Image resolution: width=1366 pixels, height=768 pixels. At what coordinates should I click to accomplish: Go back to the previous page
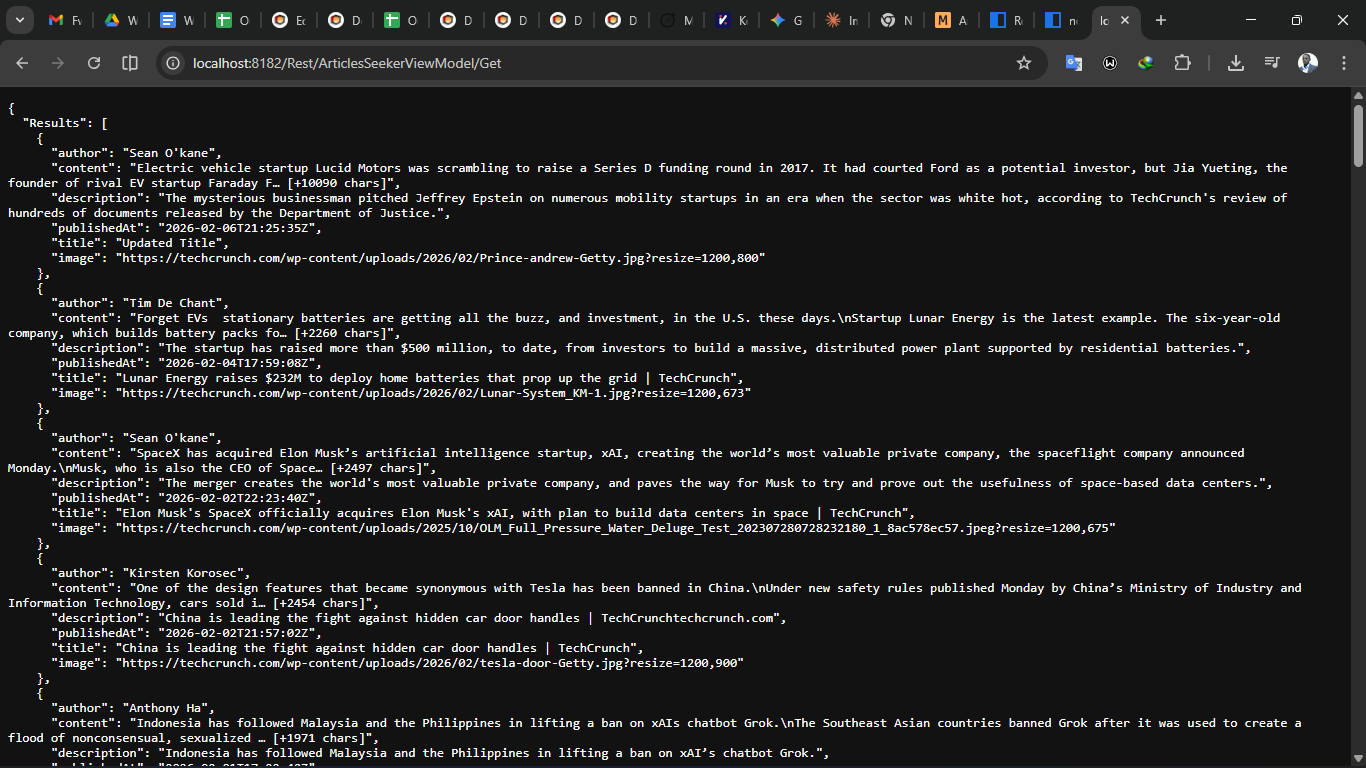[x=22, y=63]
